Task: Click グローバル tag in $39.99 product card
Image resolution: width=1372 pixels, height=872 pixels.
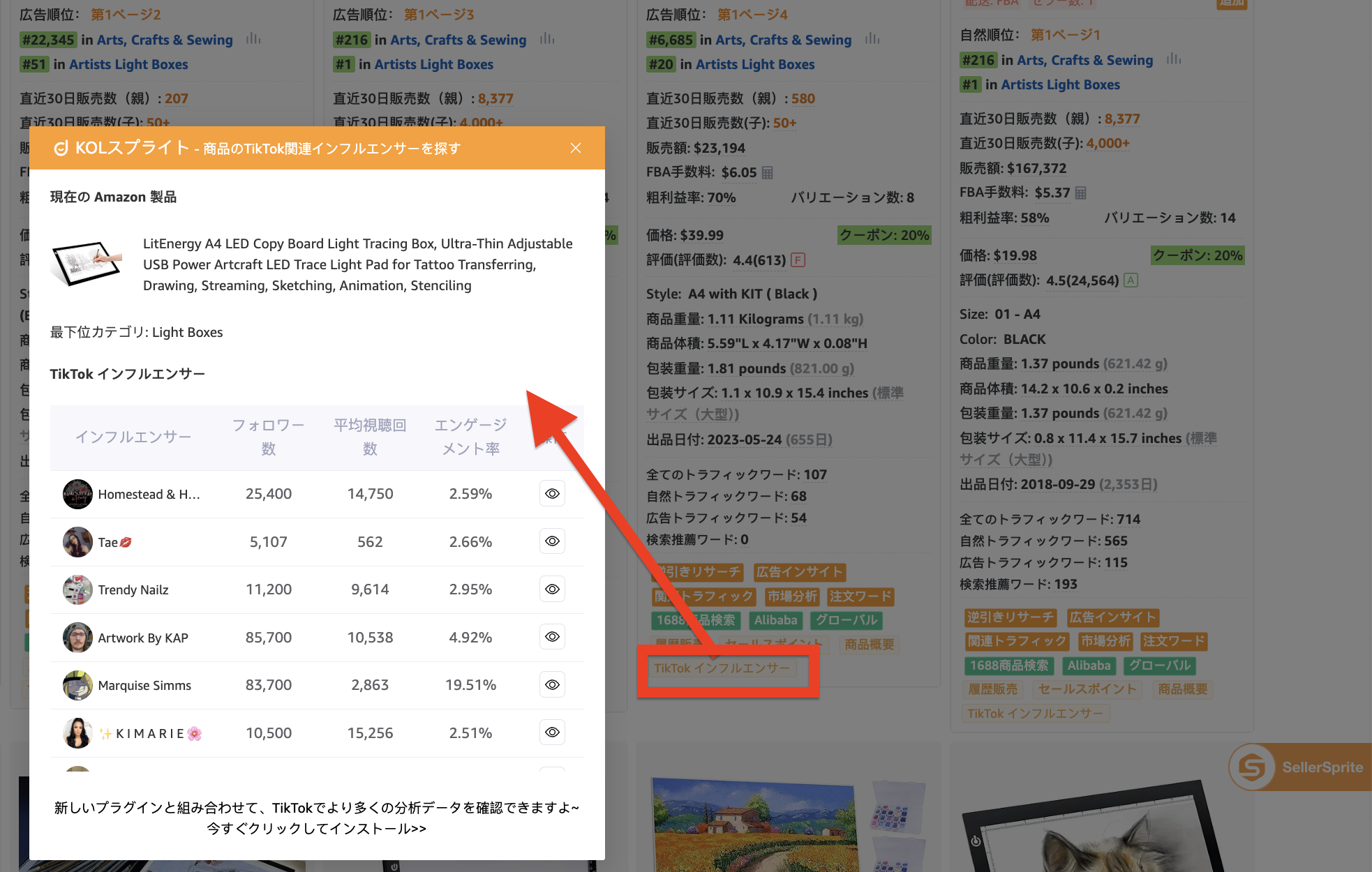Action: click(847, 620)
